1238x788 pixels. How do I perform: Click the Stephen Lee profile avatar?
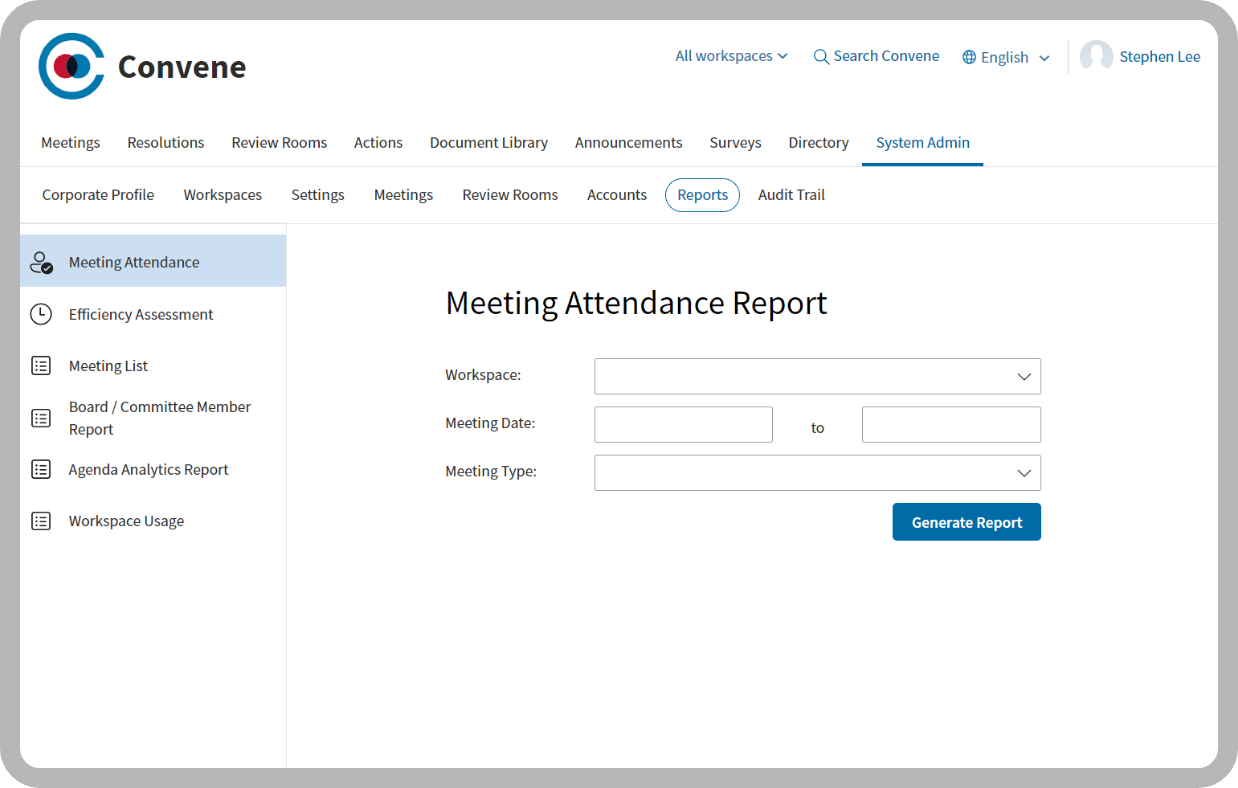tap(1096, 57)
